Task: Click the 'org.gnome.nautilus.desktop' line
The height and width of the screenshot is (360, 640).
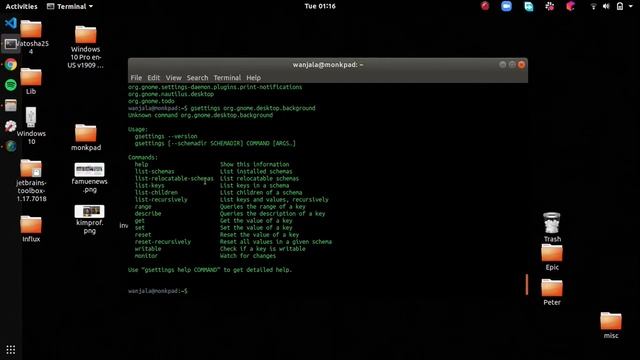Action: pyautogui.click(x=171, y=94)
